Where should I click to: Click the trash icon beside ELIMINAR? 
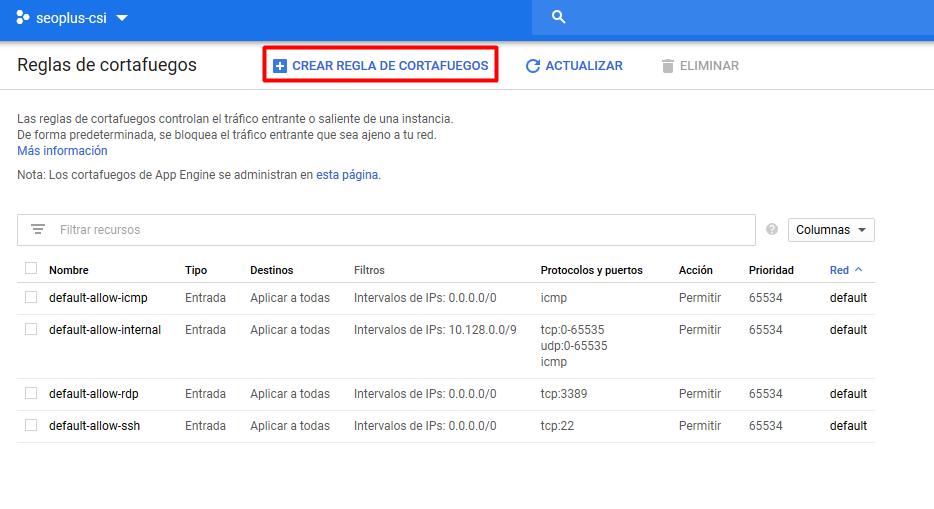click(x=667, y=66)
